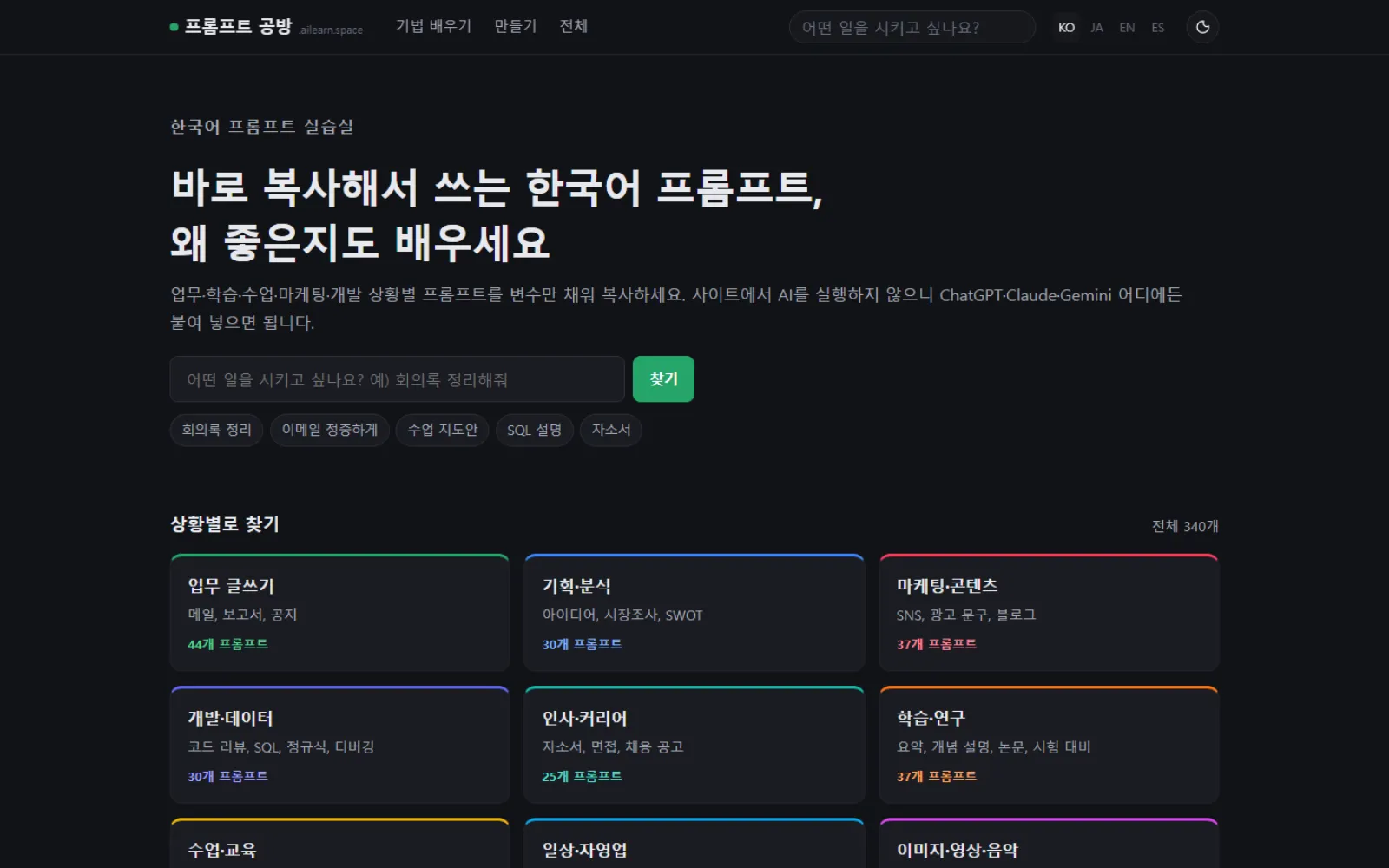1389x868 pixels.
Task: Select the 수업 지도안 chip
Action: click(x=443, y=430)
